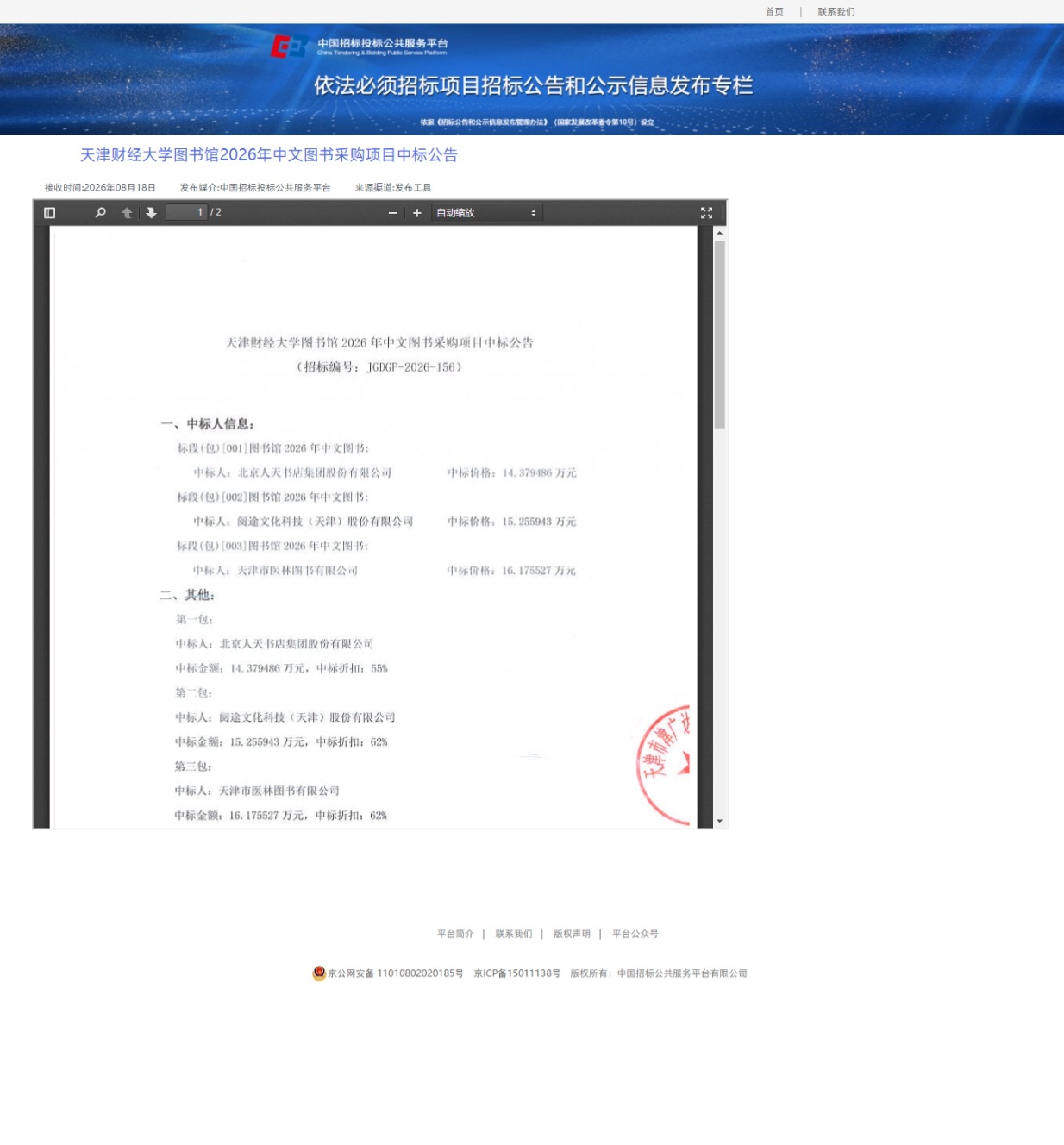Click 中标价格 15.255943 万元 text
Viewport: 1064px width, 1145px height.
coord(512,522)
